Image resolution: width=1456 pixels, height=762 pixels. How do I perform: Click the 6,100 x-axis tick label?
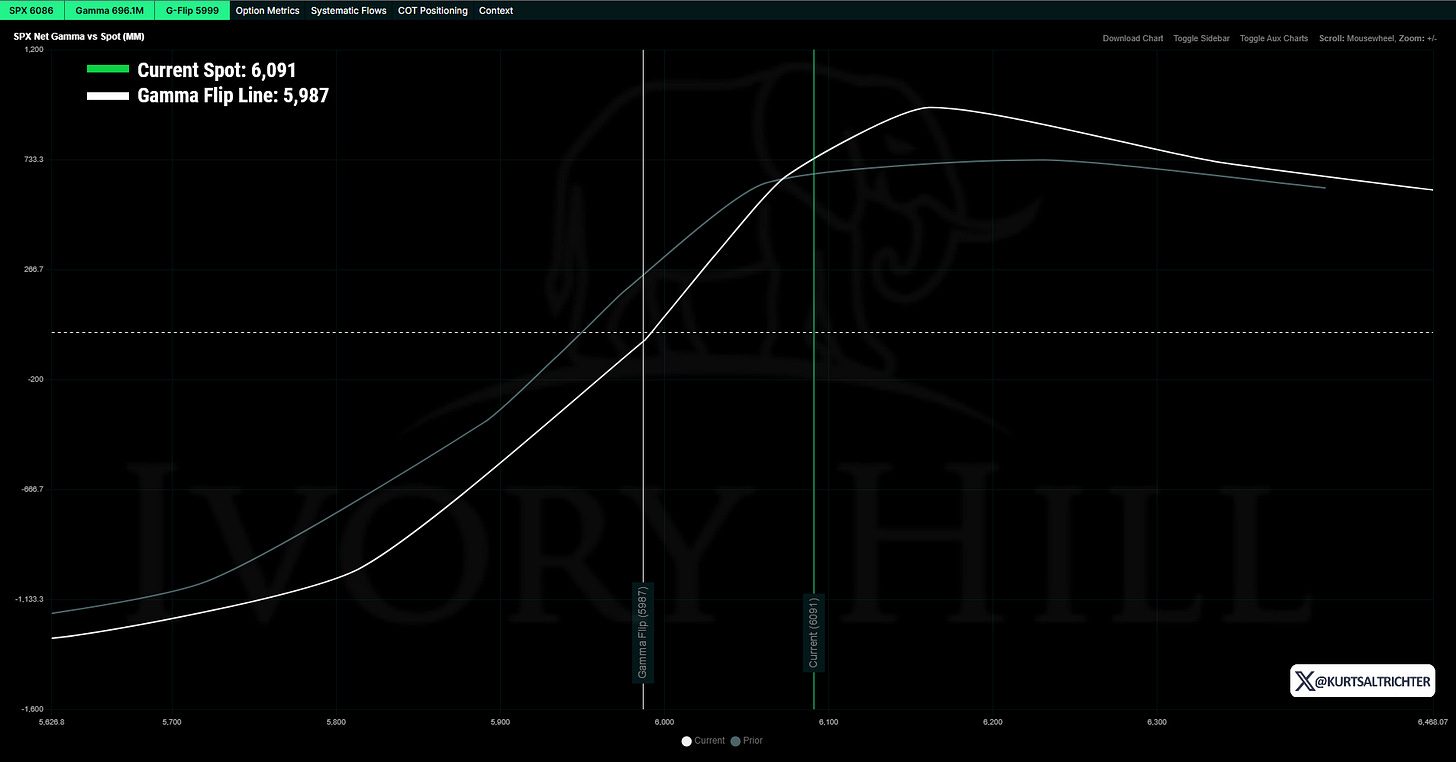click(x=828, y=721)
